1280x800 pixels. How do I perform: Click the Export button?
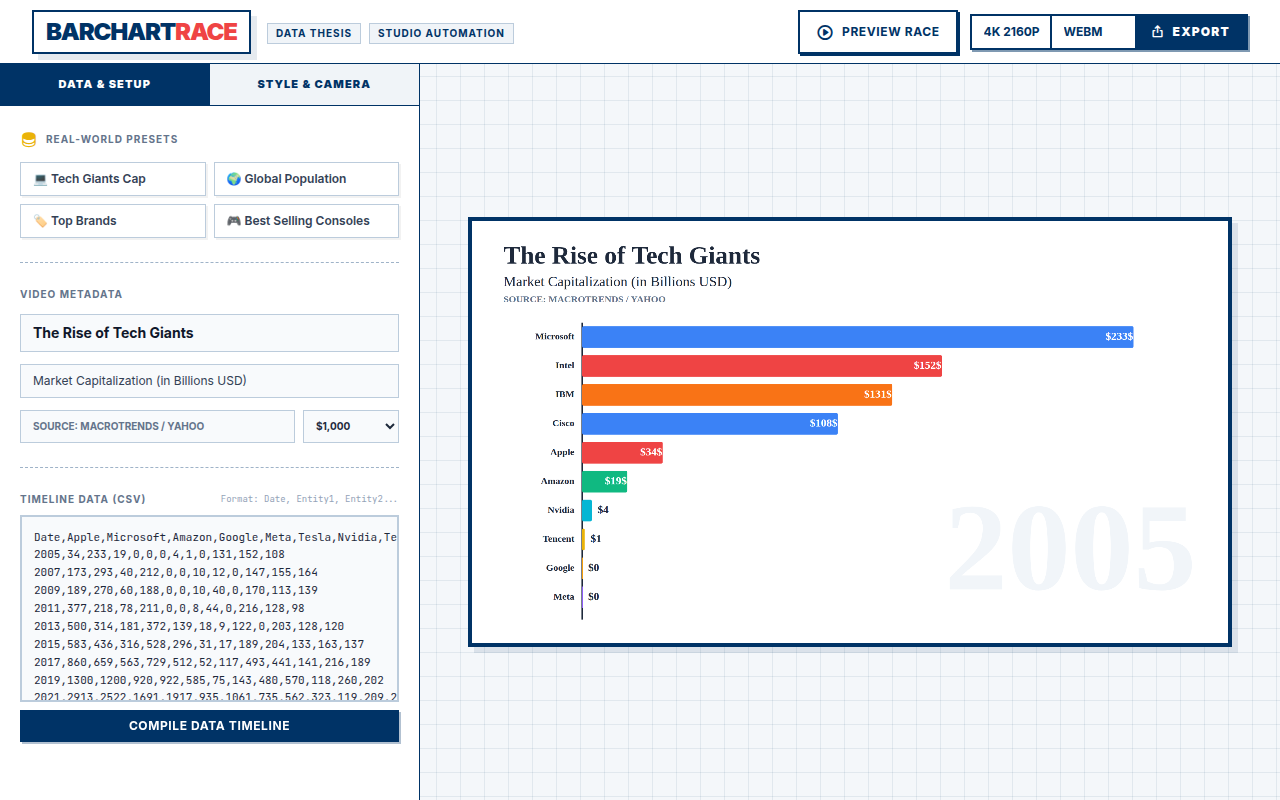point(1191,32)
